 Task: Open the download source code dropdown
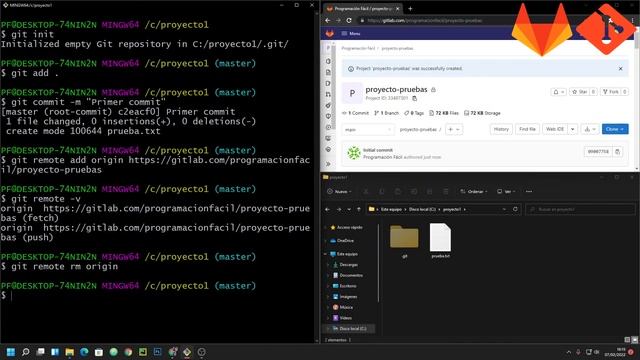(x=590, y=129)
